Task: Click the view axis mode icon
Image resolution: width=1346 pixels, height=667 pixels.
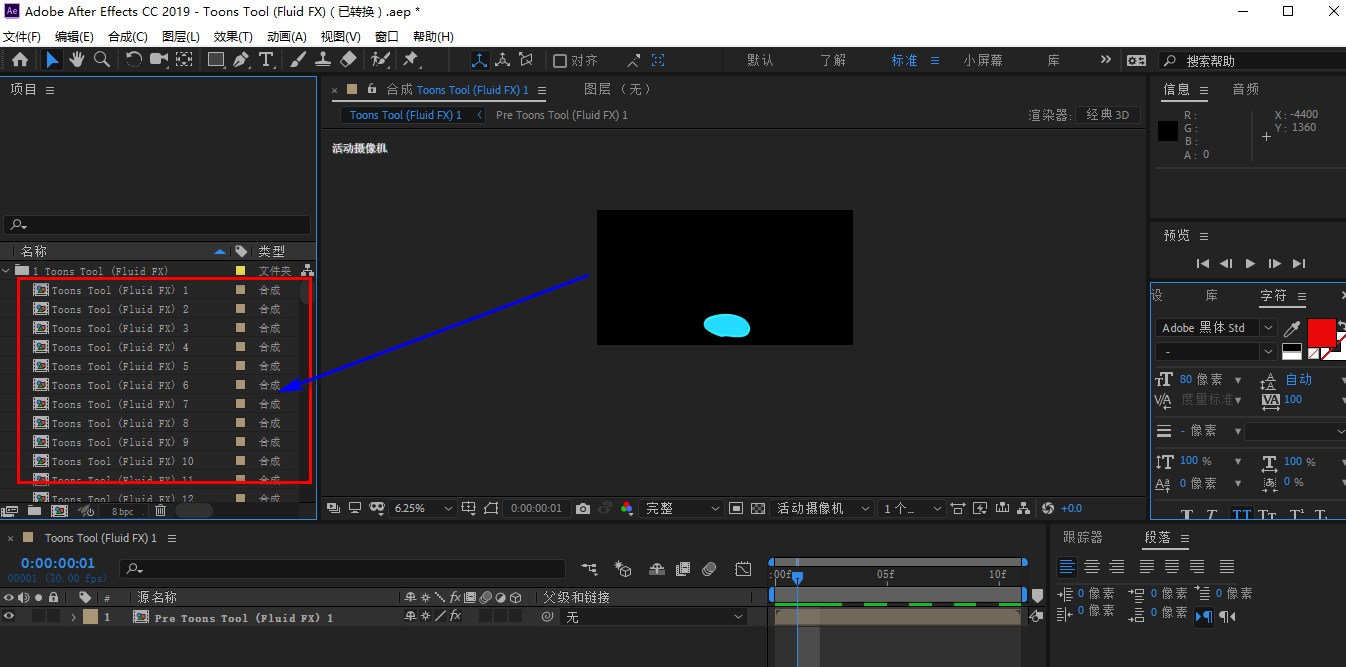Action: point(527,60)
